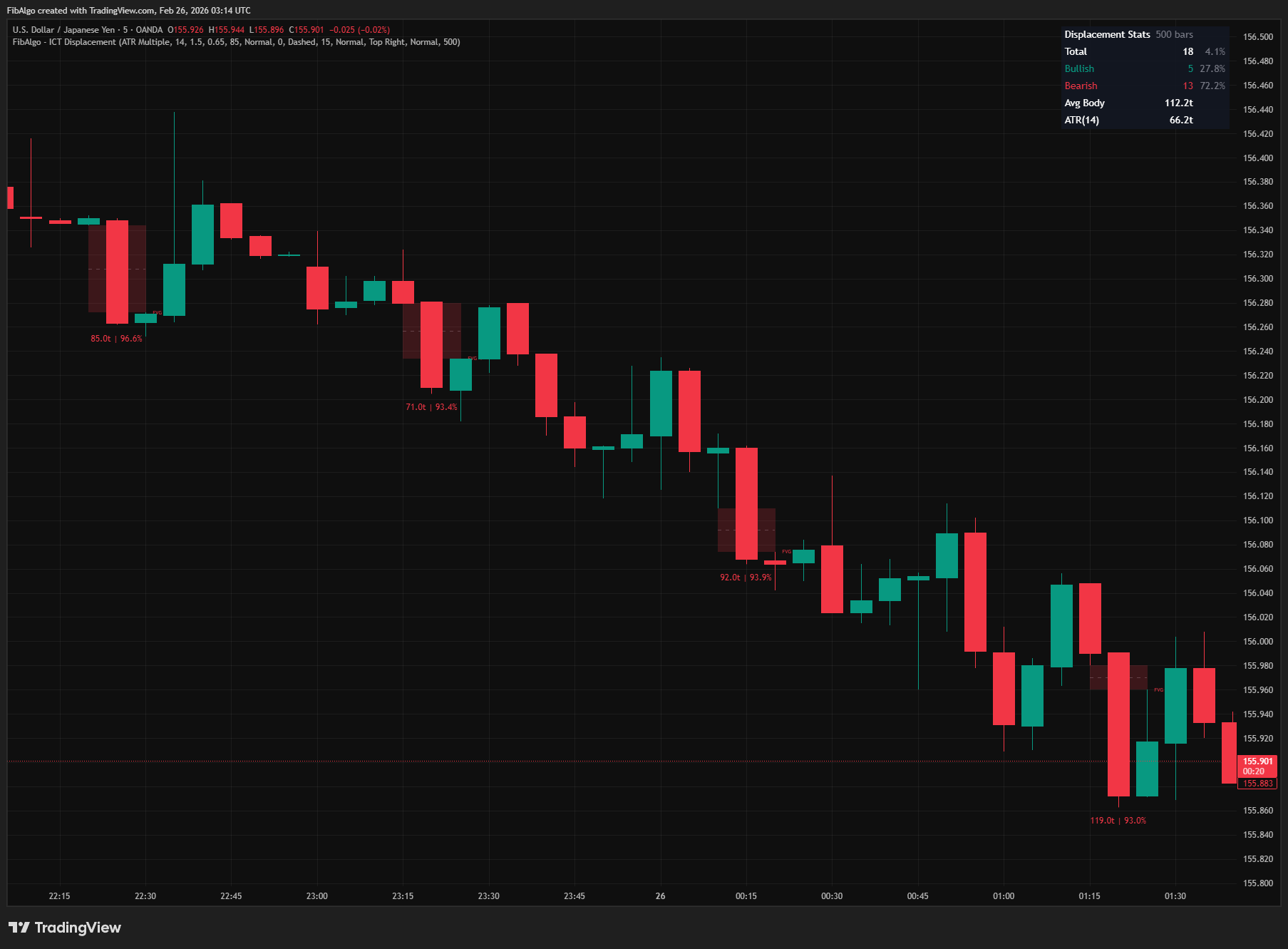Click the 85.0t | 96.6% displacement label
Viewport: 1288px width, 949px height.
[116, 339]
